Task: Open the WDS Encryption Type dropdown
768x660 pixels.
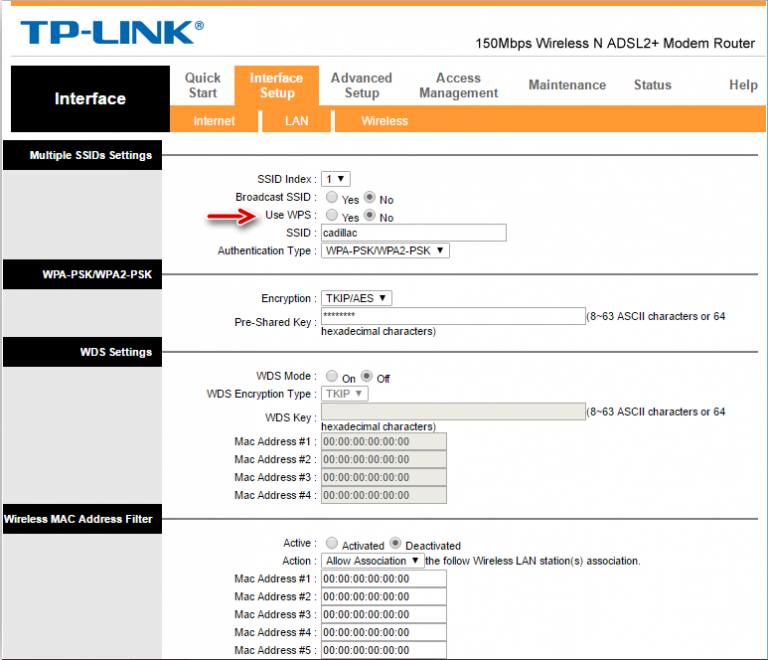Action: 345,394
